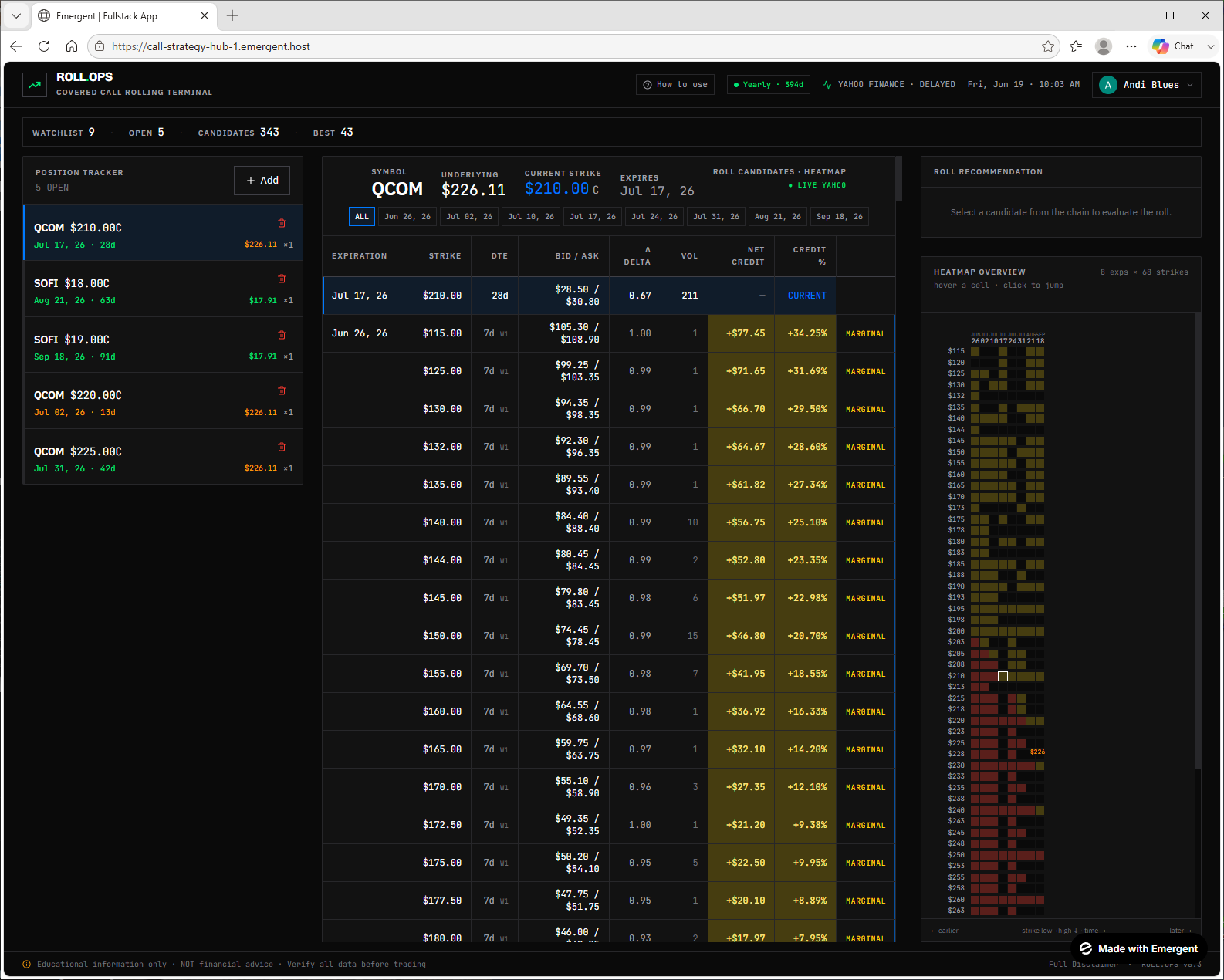Screen dimensions: 1224x980
Task: Open browser favorites list
Action: [1076, 46]
